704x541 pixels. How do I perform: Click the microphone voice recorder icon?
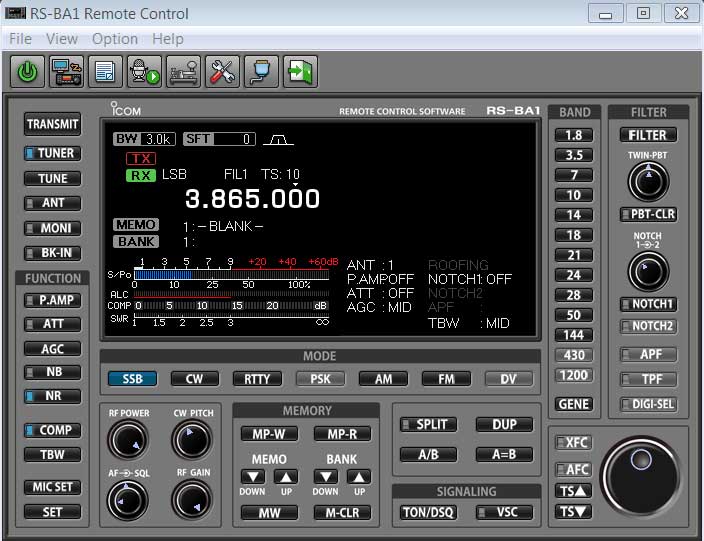click(x=145, y=71)
